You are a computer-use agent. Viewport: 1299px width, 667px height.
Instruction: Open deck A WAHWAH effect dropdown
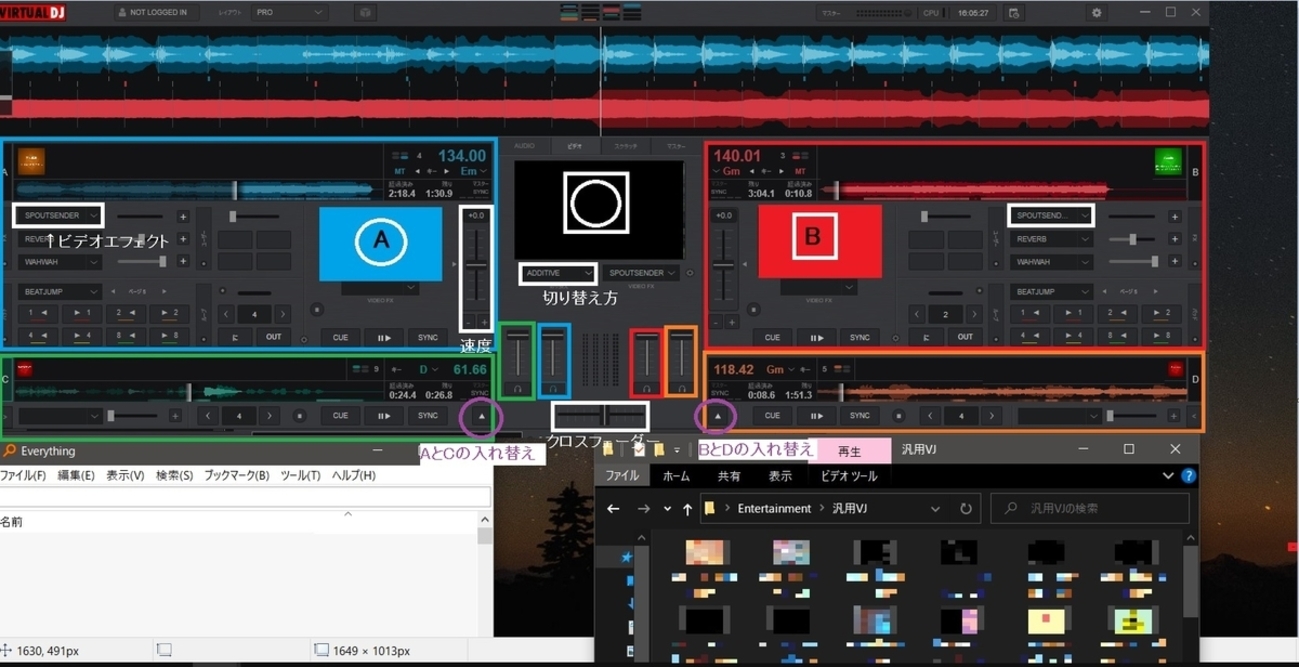point(59,262)
